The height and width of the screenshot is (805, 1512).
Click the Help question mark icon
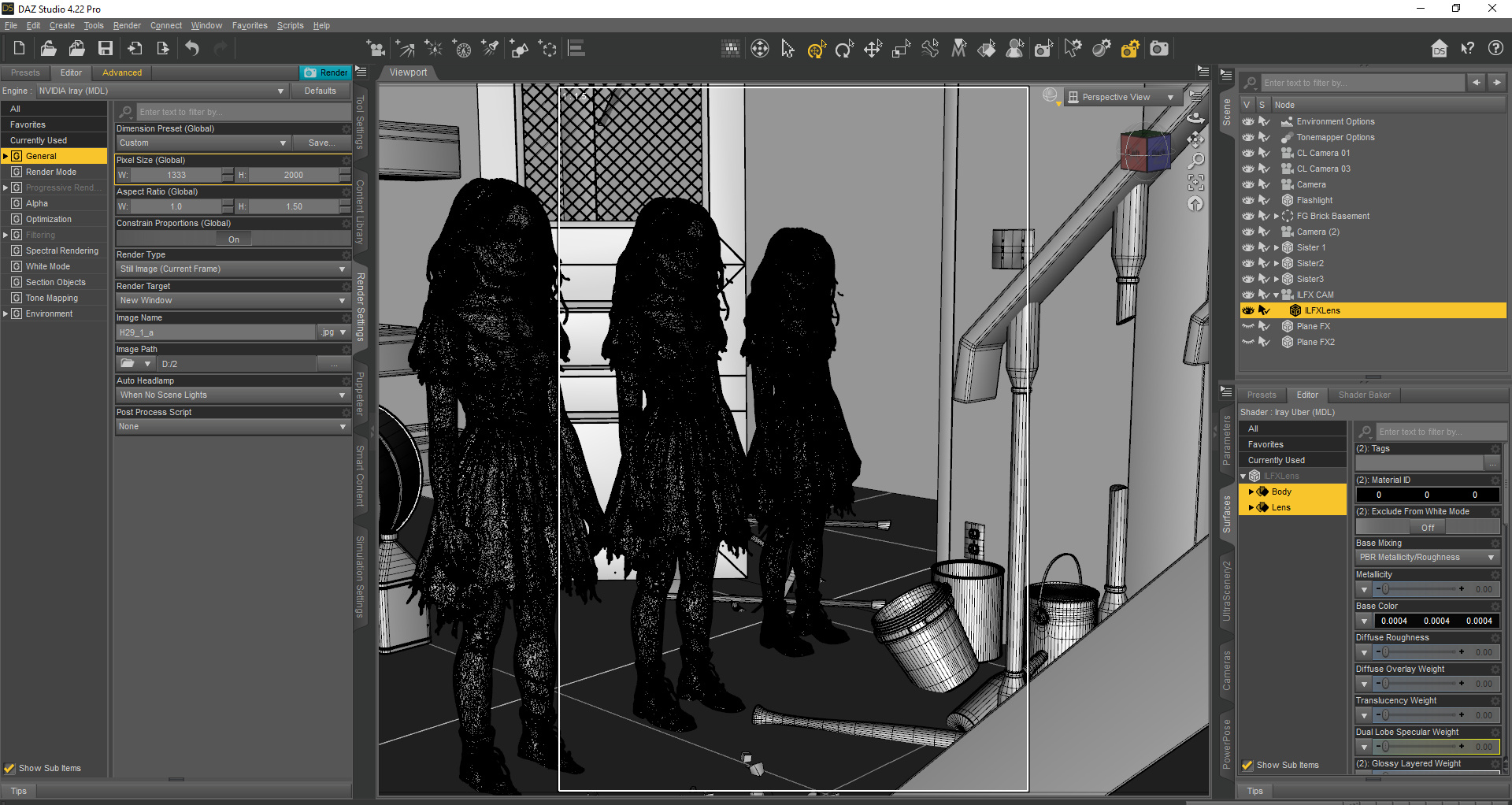(1495, 49)
